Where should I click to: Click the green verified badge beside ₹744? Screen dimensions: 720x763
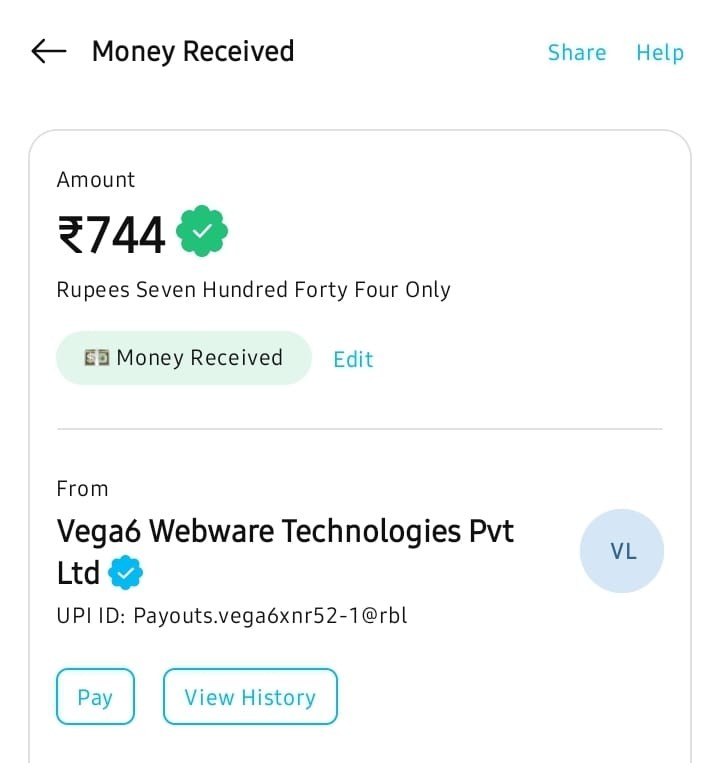[202, 232]
